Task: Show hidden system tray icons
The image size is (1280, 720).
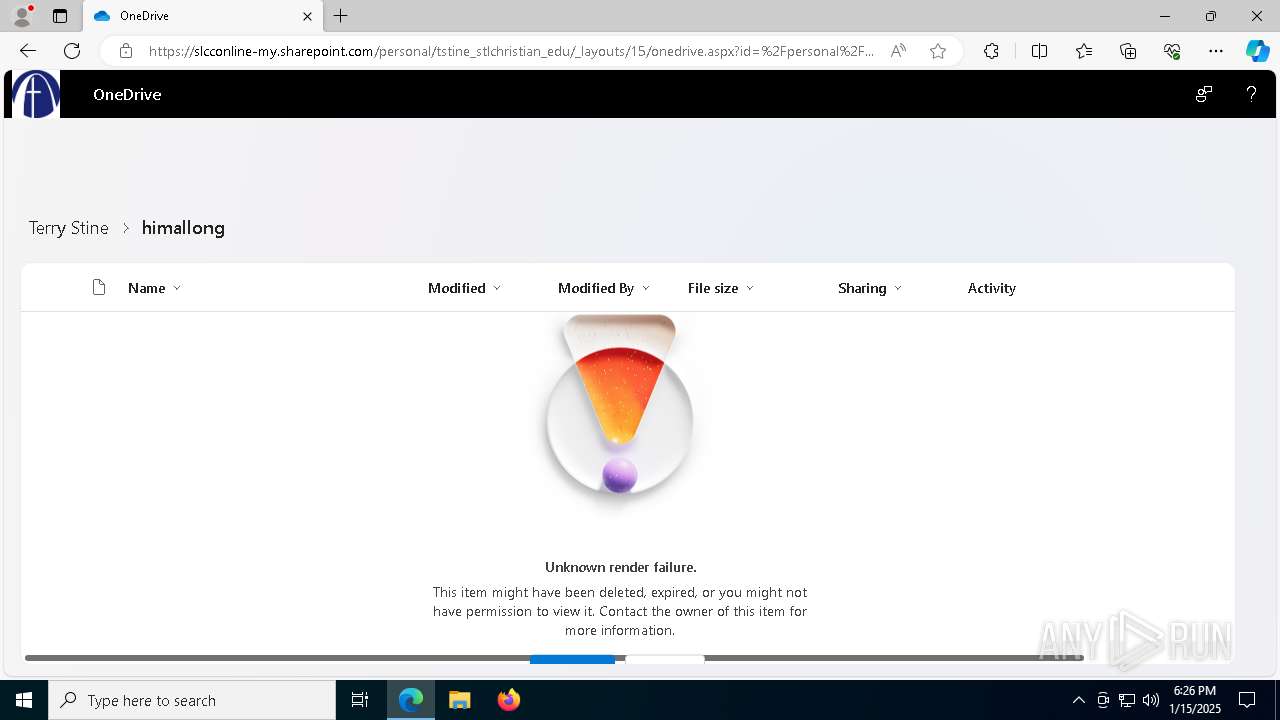Action: (x=1078, y=700)
